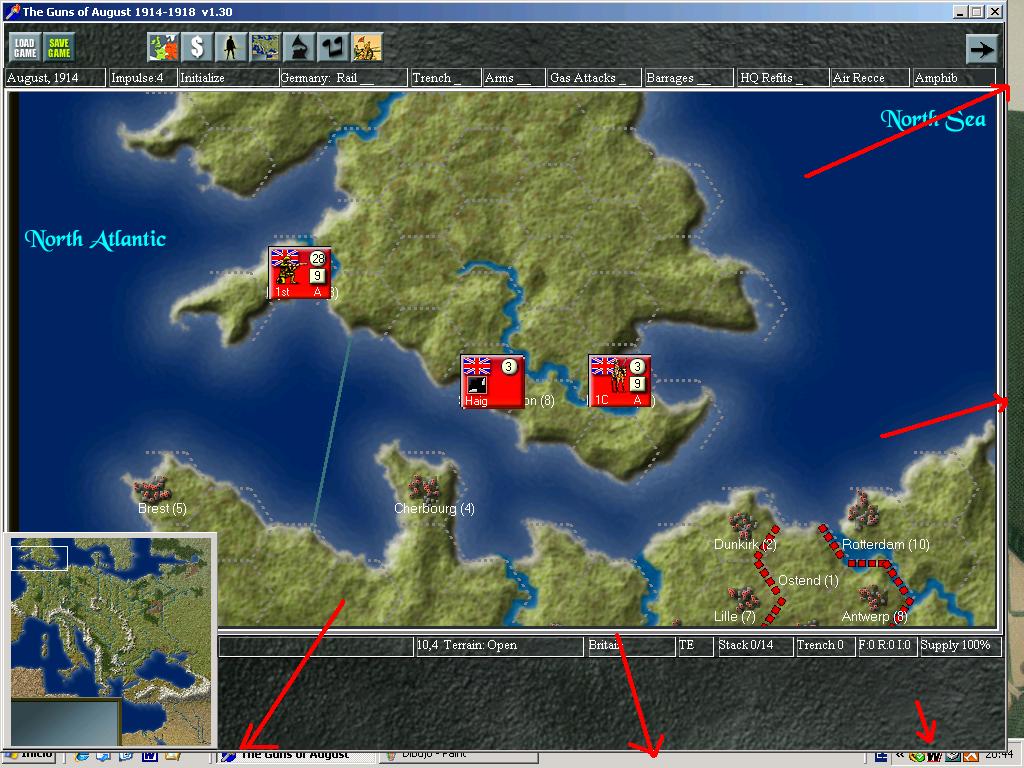Advance with the next arrow button
This screenshot has width=1024, height=768.
tap(982, 49)
